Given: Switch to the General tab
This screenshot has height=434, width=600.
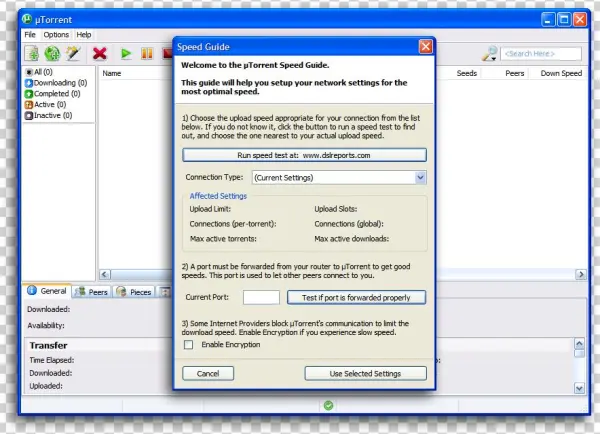Looking at the screenshot, I should pos(47,291).
